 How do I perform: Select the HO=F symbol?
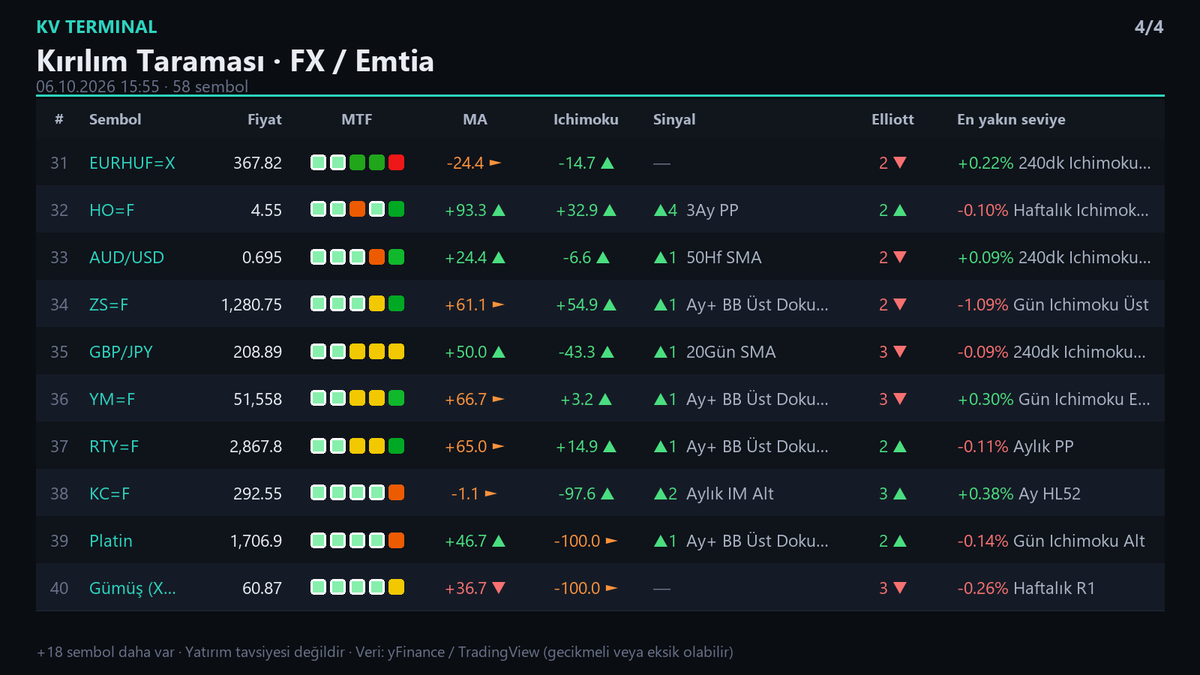coord(111,210)
